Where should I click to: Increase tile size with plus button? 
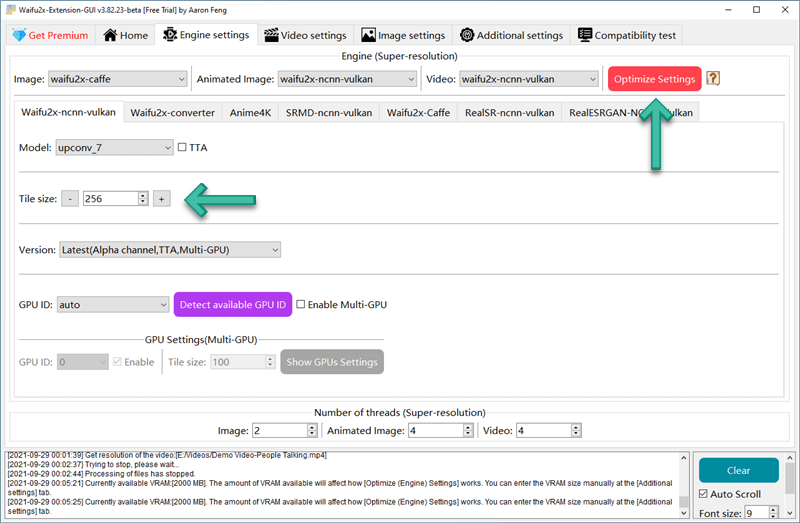[161, 199]
